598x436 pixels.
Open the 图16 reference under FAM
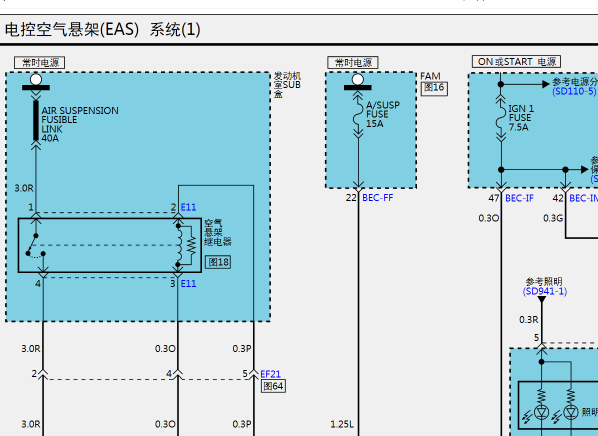(434, 88)
